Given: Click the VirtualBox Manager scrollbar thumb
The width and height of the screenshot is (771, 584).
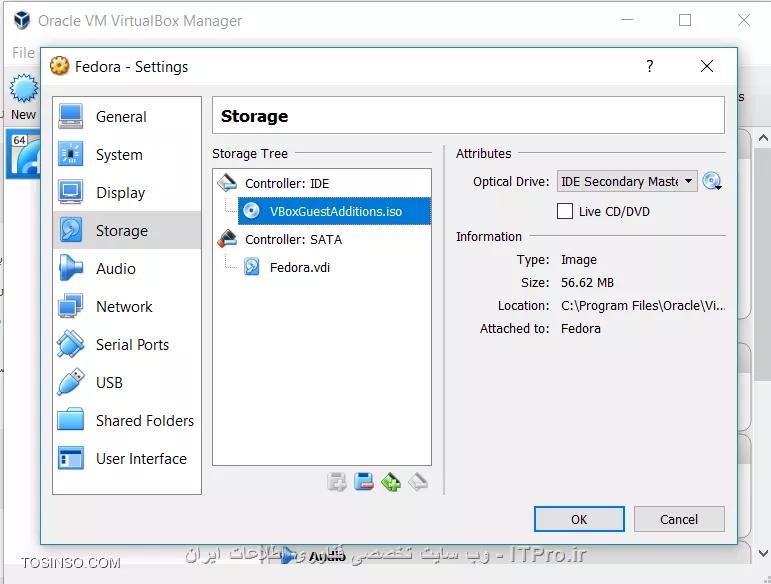Looking at the screenshot, I should coord(763,264).
